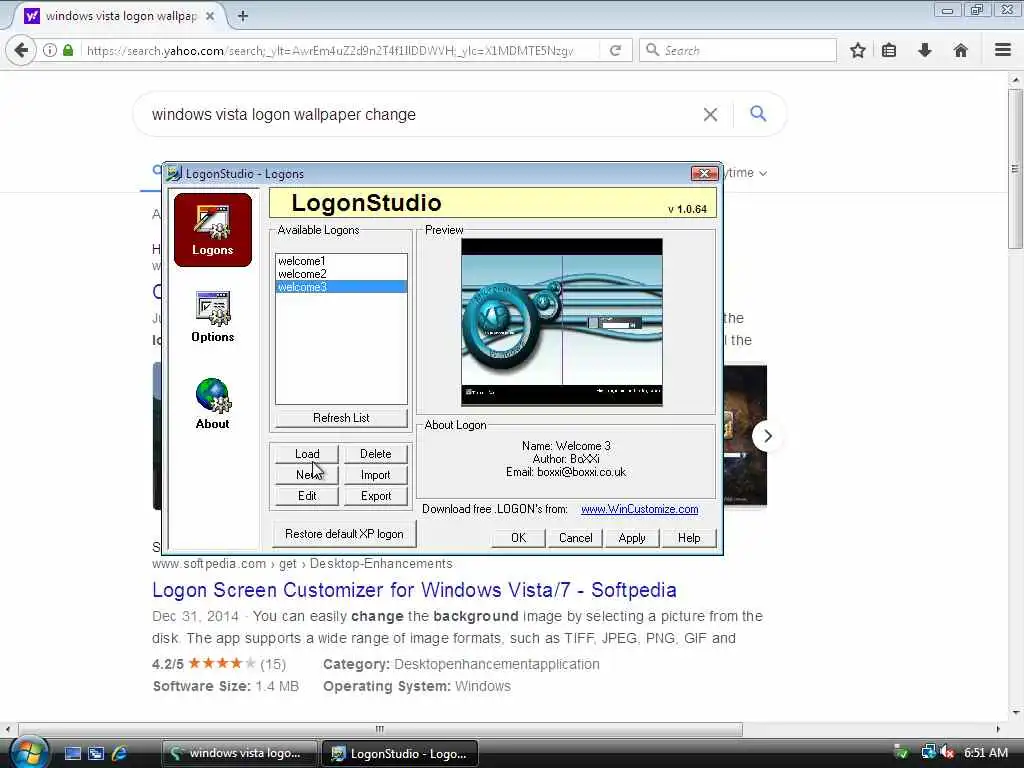The width and height of the screenshot is (1024, 768).
Task: Open the Options section in LogonStudio
Action: click(213, 317)
